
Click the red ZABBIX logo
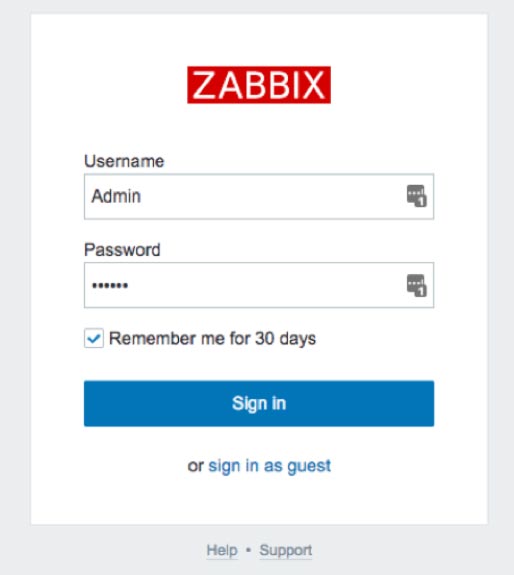pos(259,85)
